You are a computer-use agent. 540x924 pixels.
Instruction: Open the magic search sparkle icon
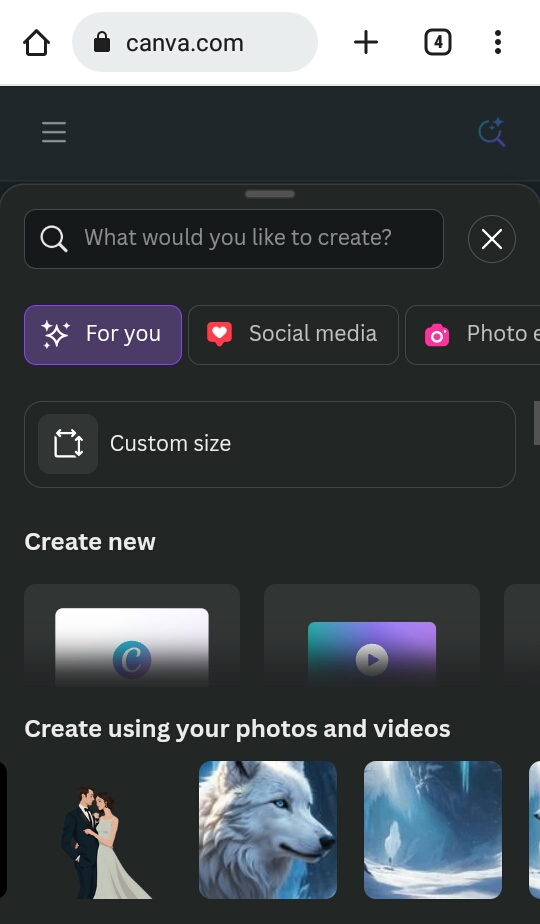point(492,132)
